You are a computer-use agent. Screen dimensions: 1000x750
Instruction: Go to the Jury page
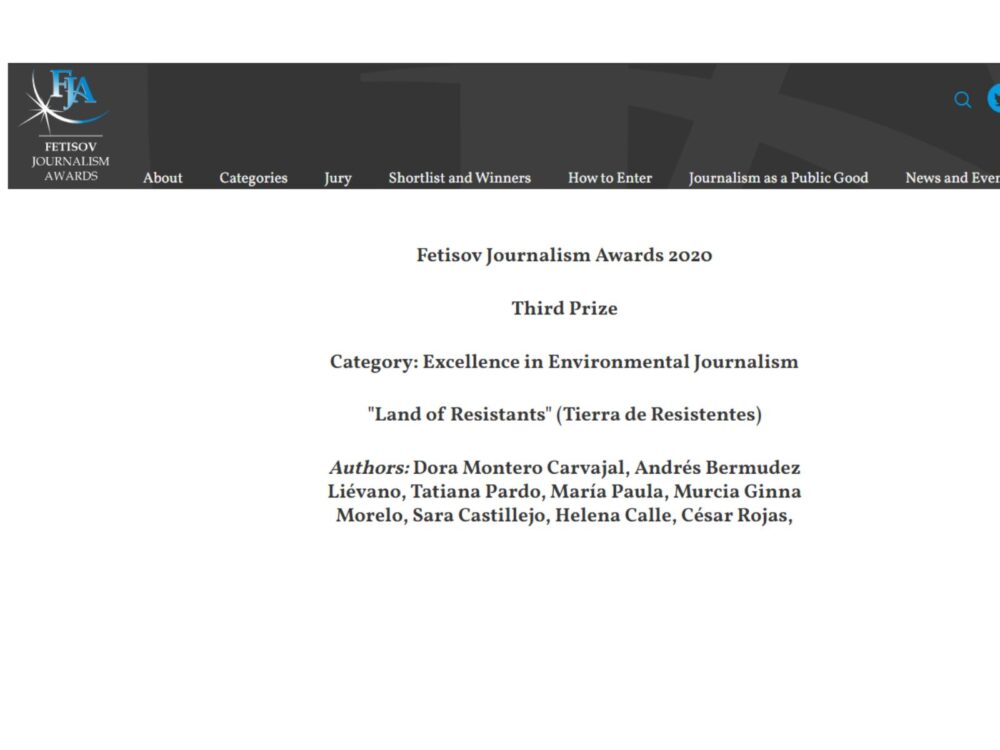pyautogui.click(x=338, y=178)
